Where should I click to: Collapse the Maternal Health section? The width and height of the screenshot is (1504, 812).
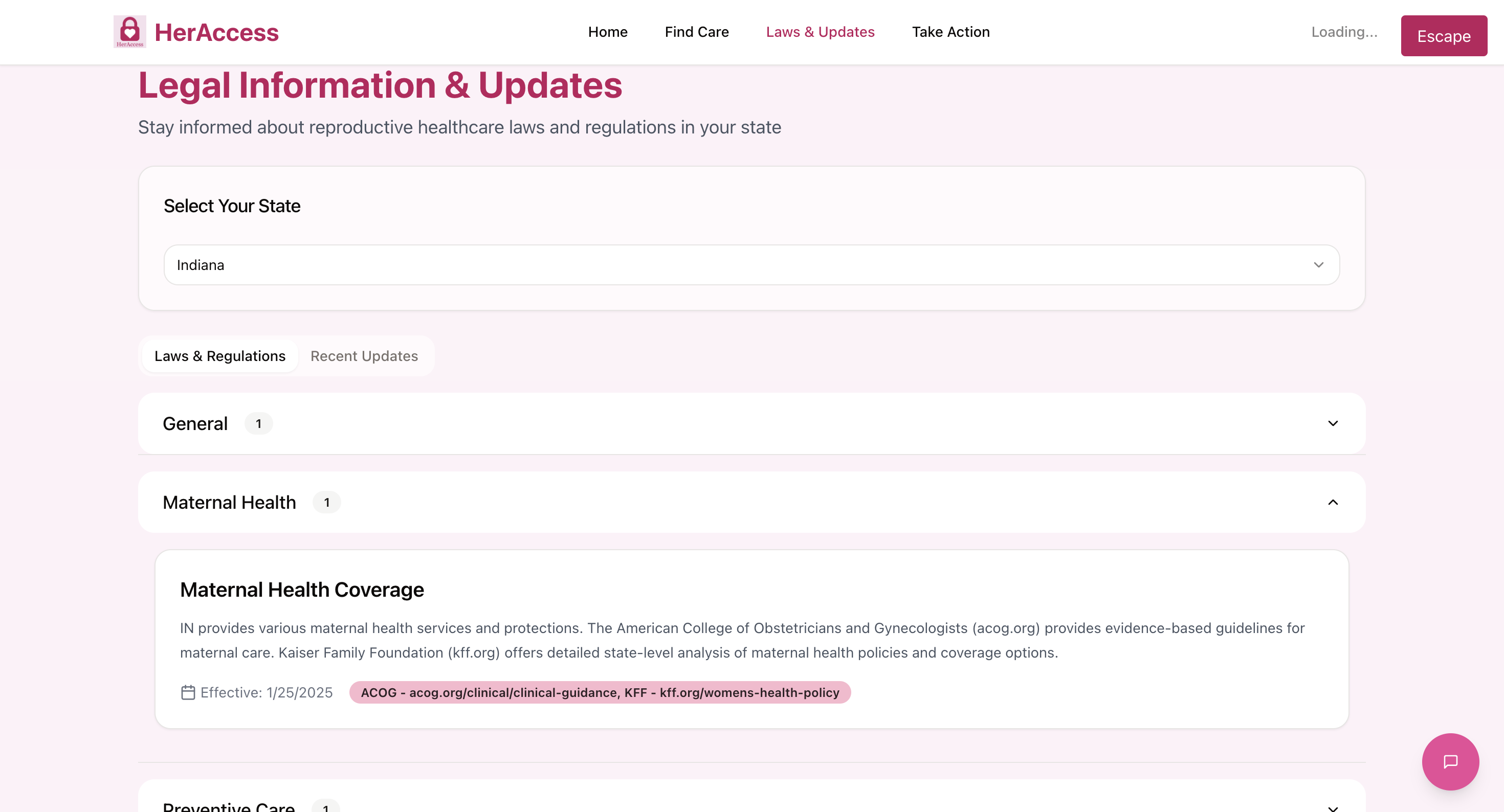tap(230, 502)
